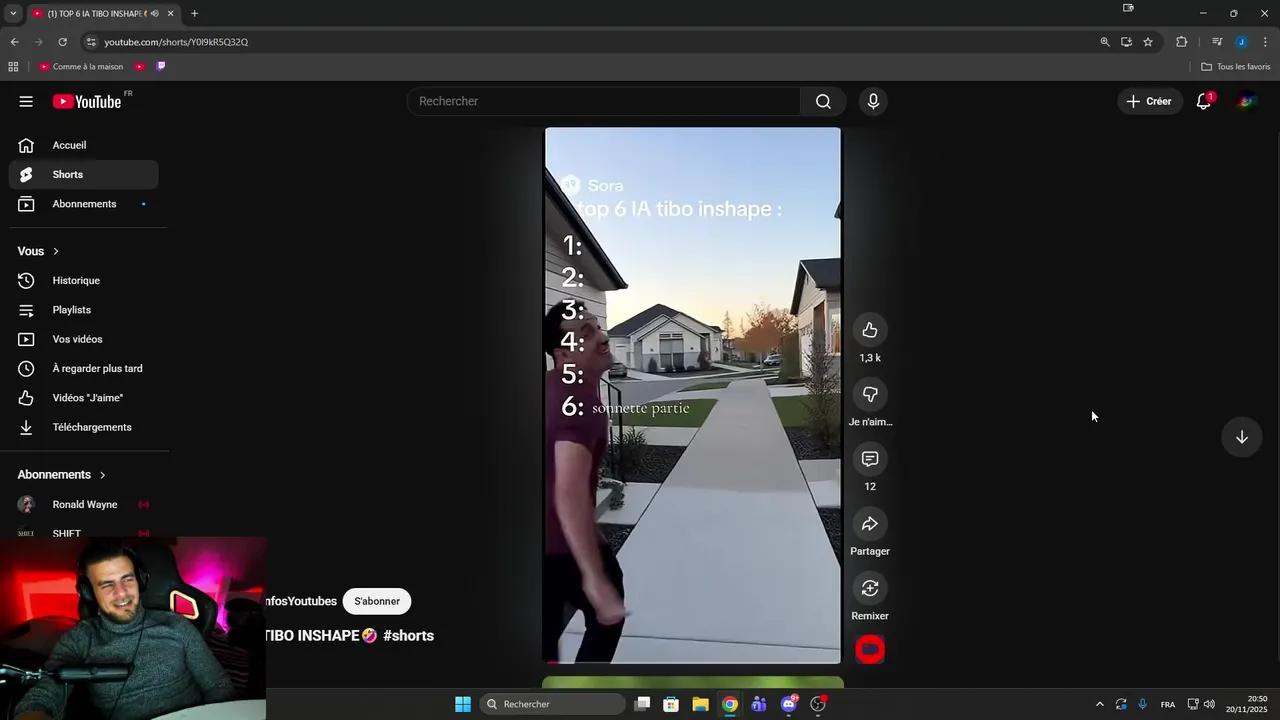Select Shorts in the sidebar
1280x720 pixels.
point(84,174)
